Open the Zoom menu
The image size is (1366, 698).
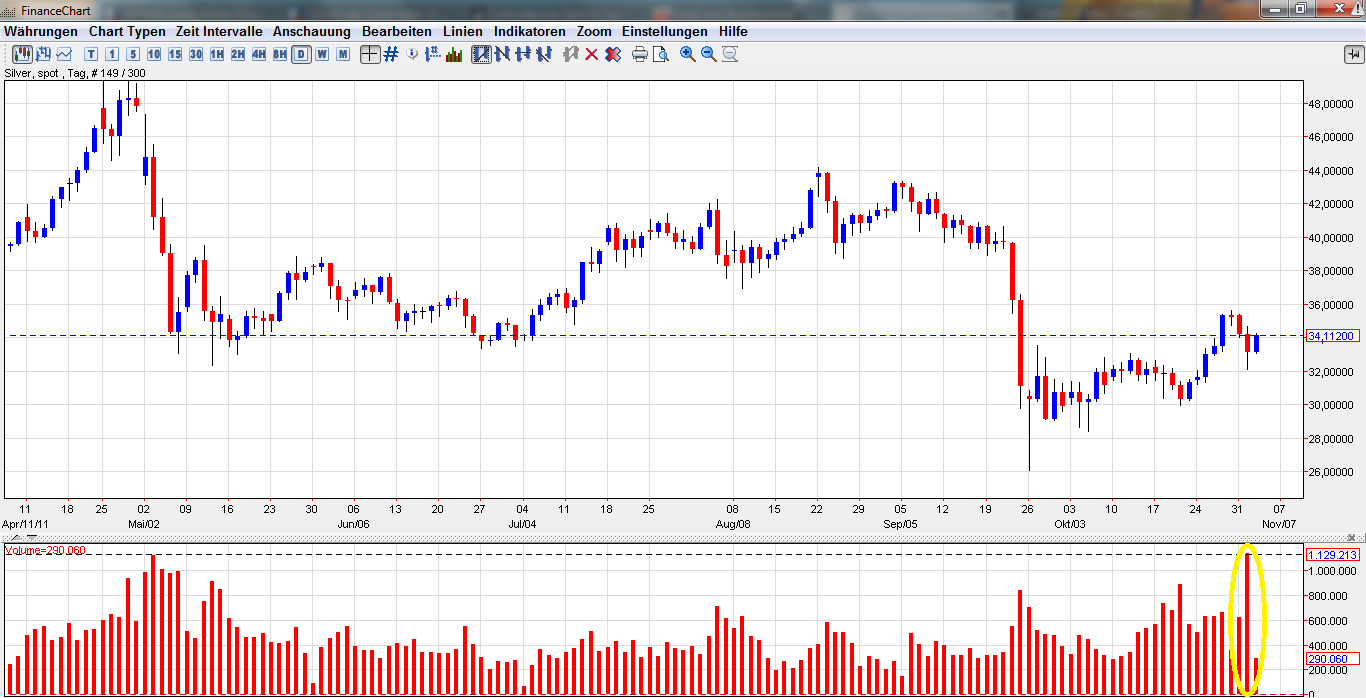594,32
